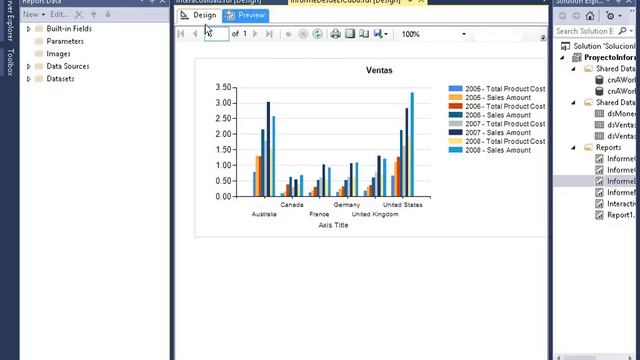Refresh the report preview
This screenshot has height=360, width=640.
[317, 34]
